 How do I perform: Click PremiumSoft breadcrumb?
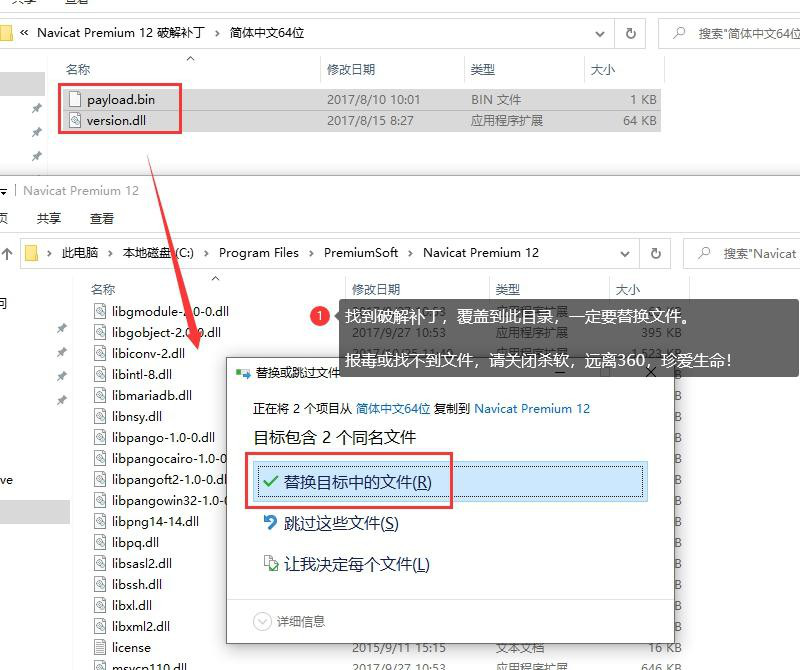coord(361,253)
